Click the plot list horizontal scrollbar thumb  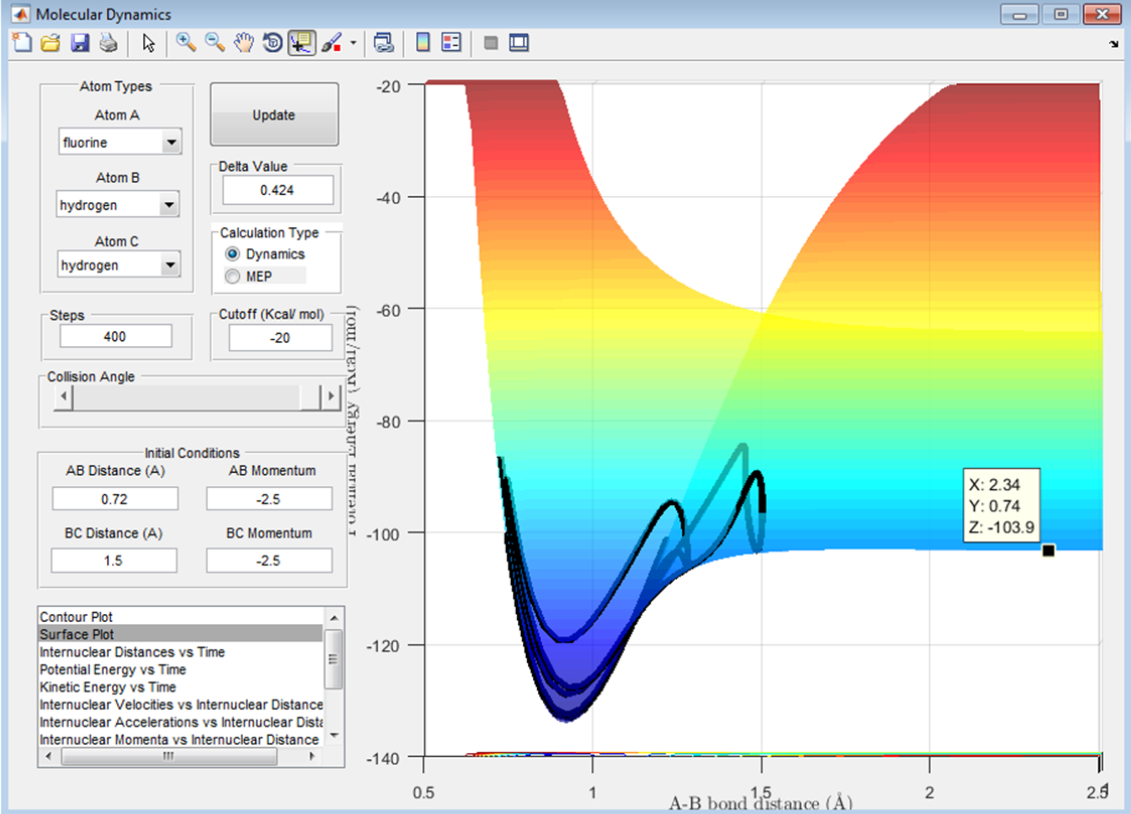tap(169, 756)
